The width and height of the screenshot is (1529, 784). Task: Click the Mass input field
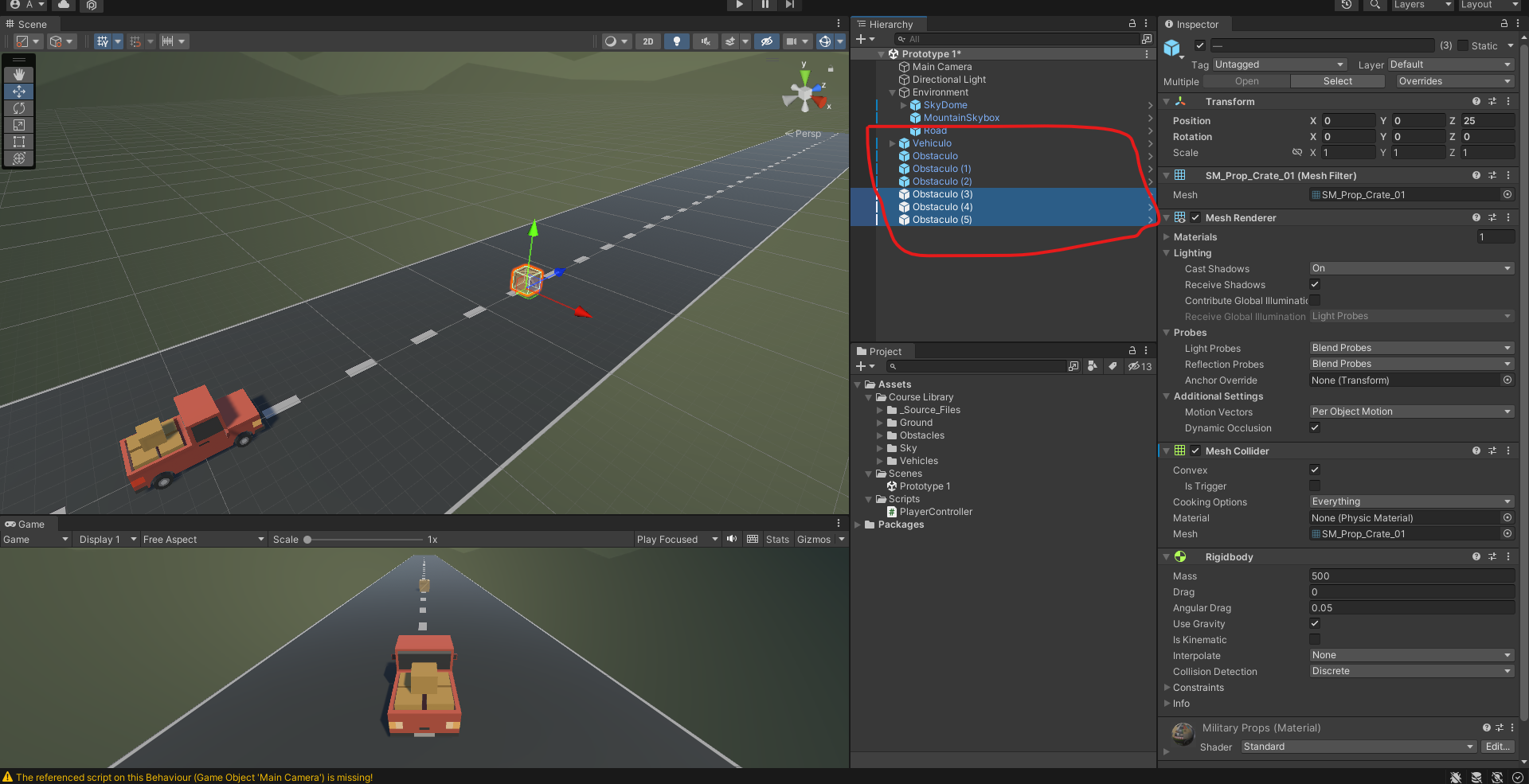pyautogui.click(x=1410, y=576)
